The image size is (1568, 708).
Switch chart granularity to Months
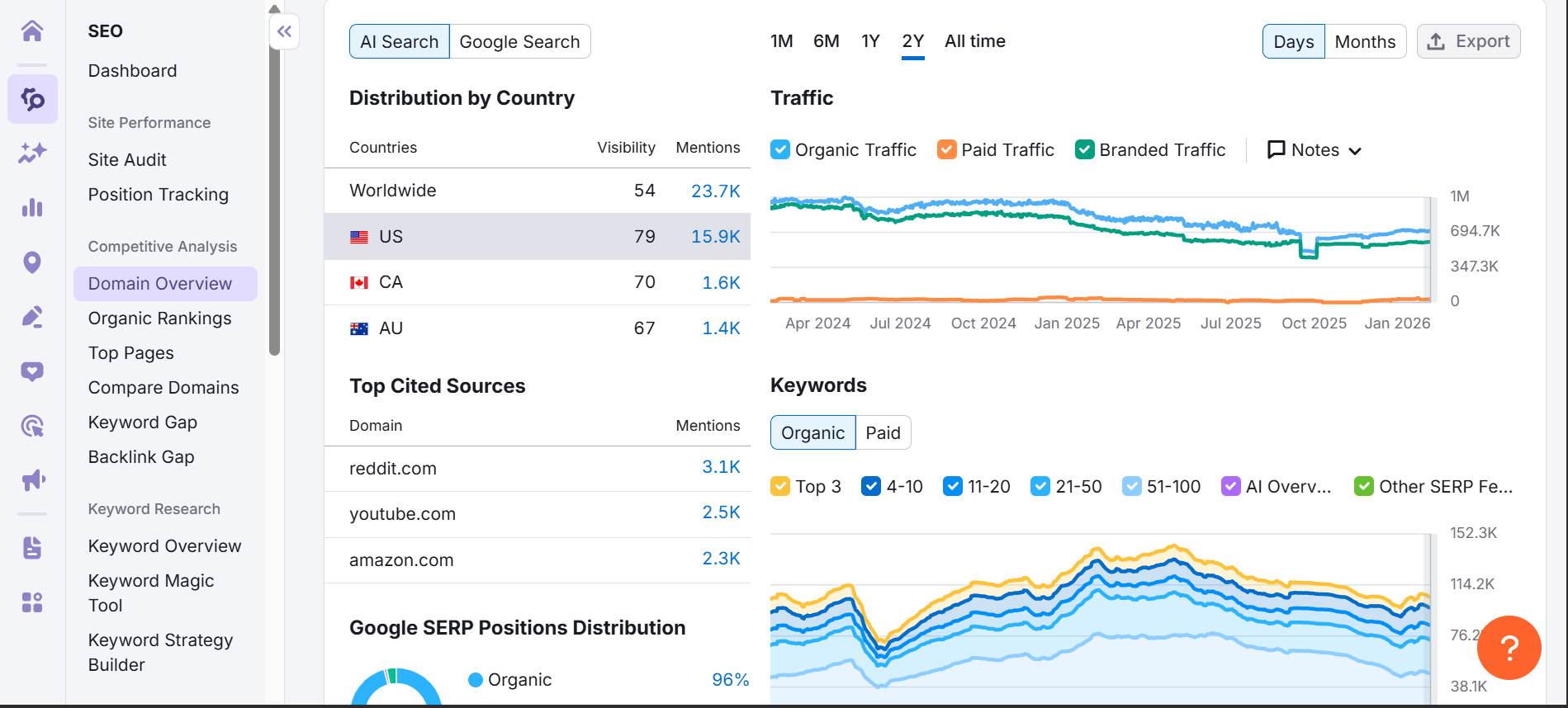pyautogui.click(x=1366, y=41)
